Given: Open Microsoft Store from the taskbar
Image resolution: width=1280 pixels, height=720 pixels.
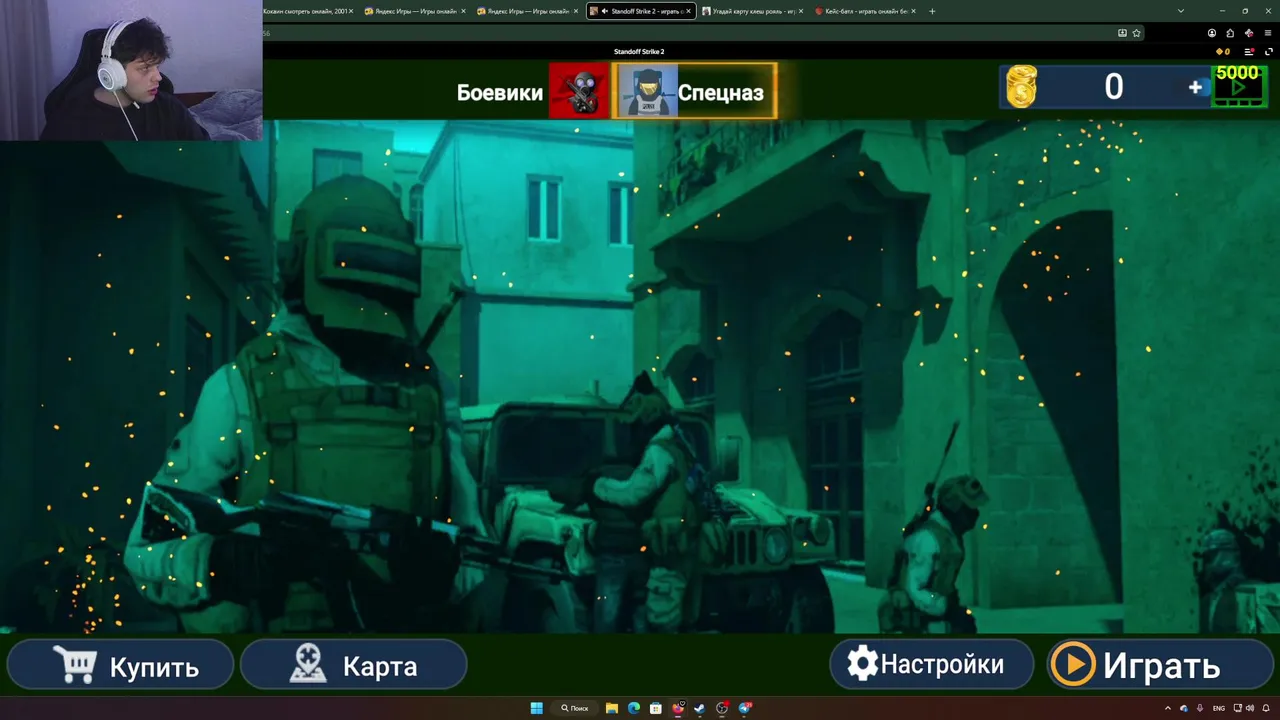Looking at the screenshot, I should (656, 708).
